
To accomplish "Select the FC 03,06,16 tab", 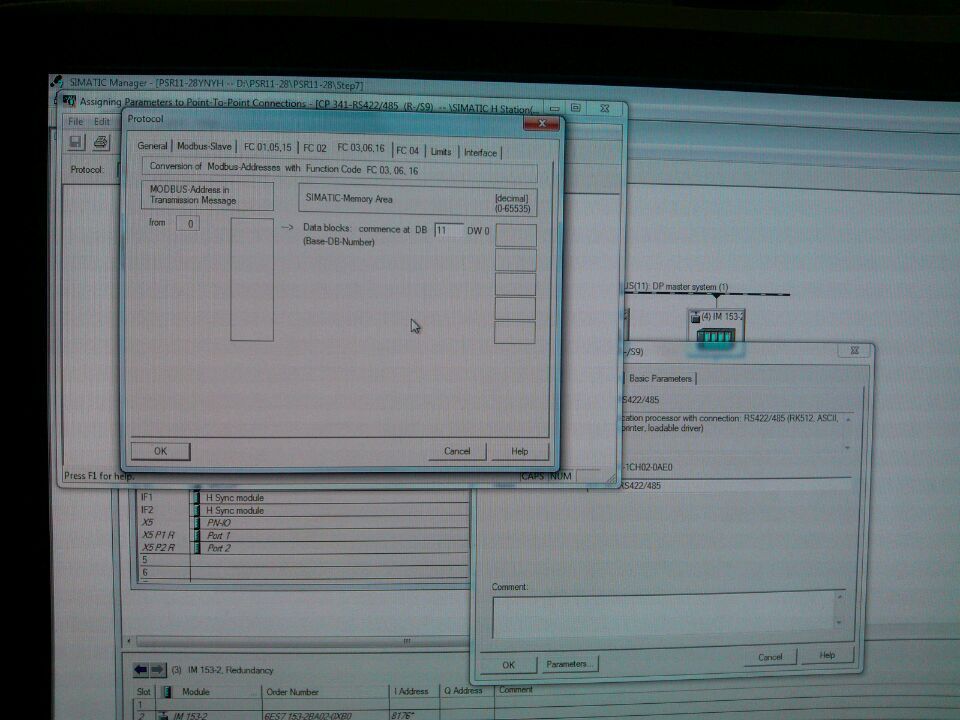I will pos(361,148).
